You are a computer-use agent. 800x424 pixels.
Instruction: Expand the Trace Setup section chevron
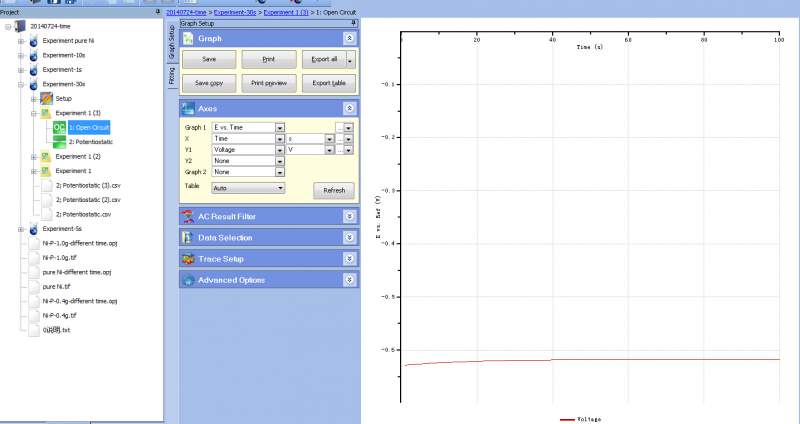point(349,259)
